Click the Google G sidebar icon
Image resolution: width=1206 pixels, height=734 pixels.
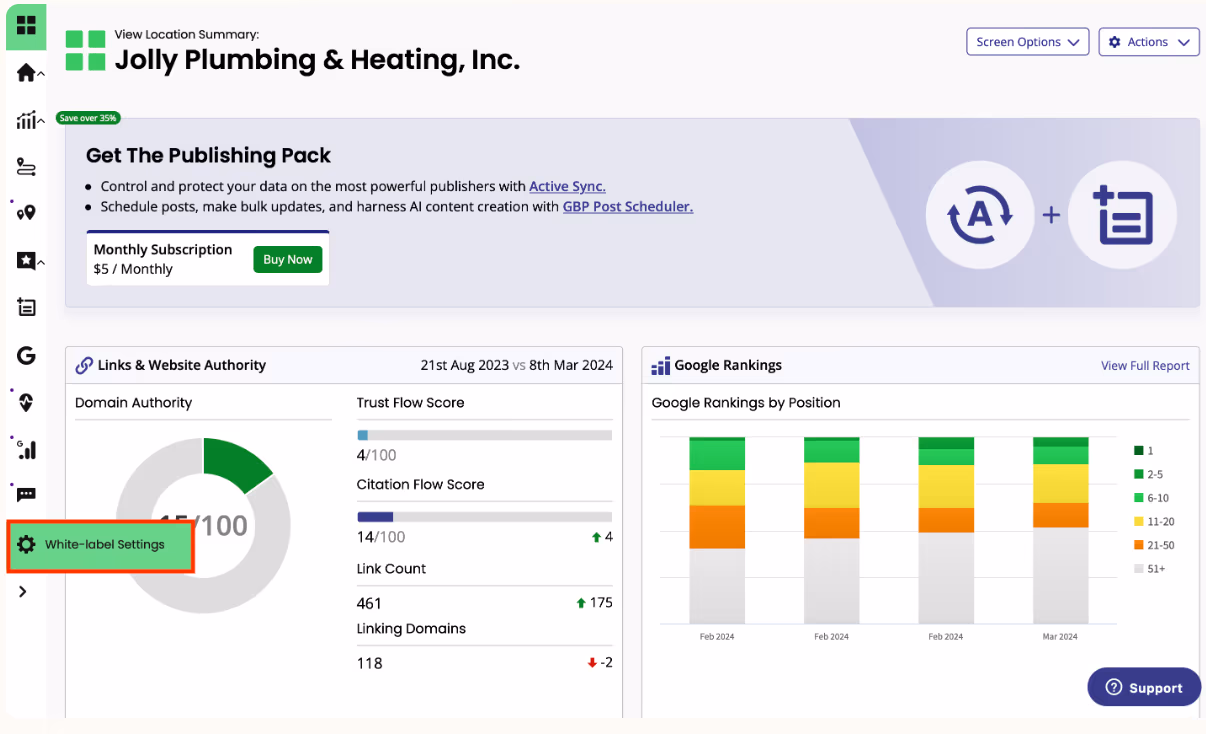26,355
